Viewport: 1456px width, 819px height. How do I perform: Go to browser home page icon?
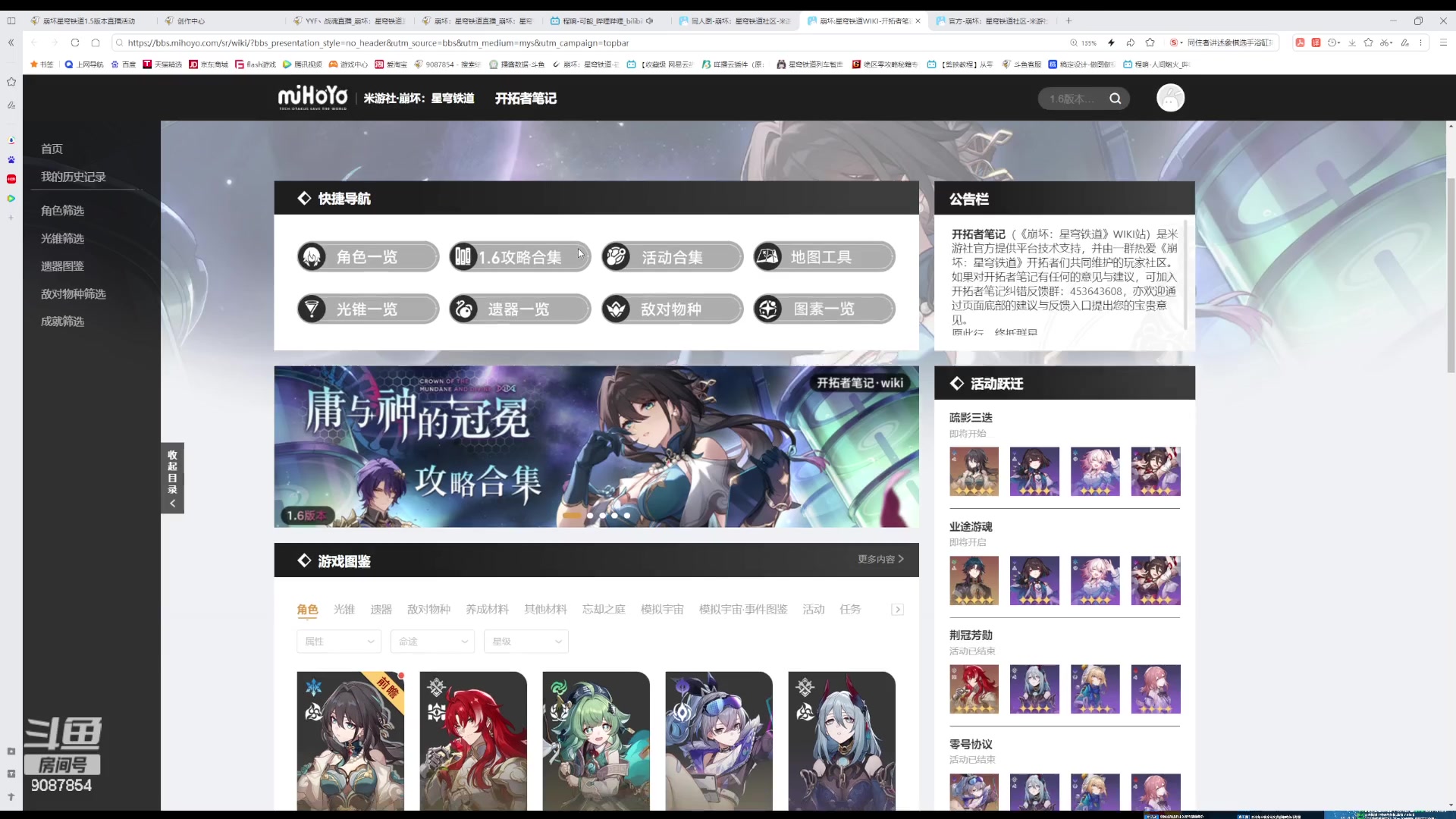pos(96,42)
